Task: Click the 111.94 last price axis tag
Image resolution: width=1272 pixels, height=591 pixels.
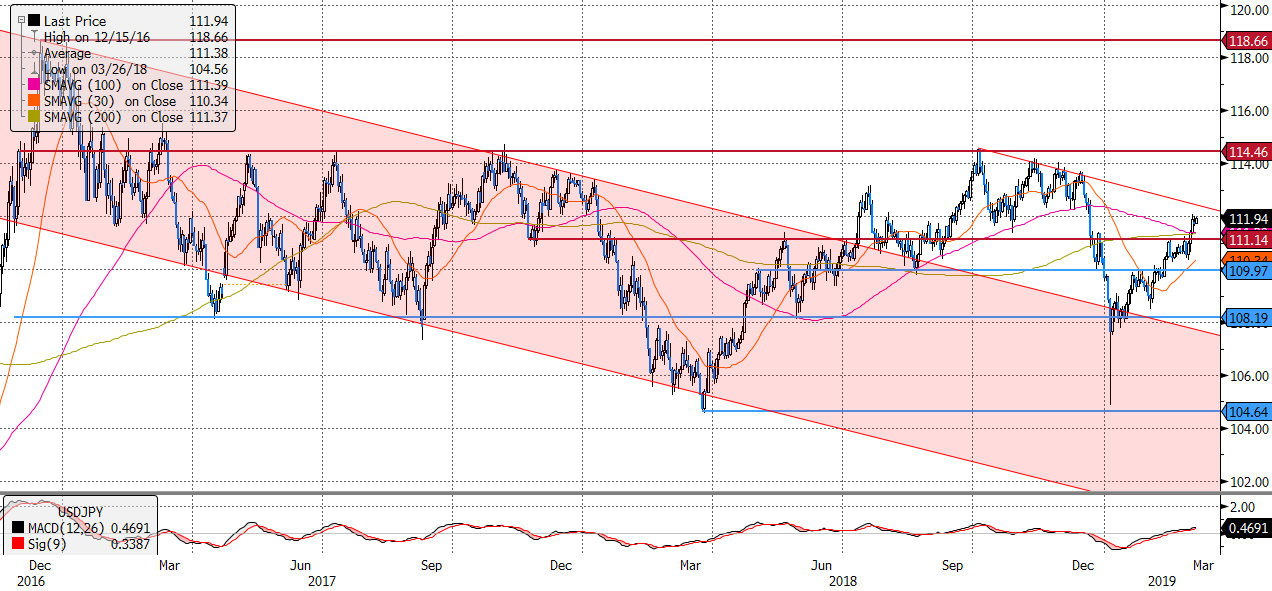Action: coord(1248,219)
